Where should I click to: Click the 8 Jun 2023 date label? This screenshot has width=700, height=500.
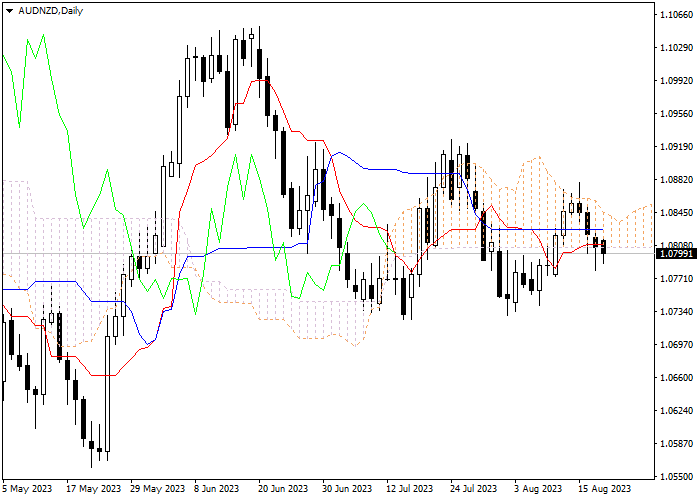[x=217, y=489]
